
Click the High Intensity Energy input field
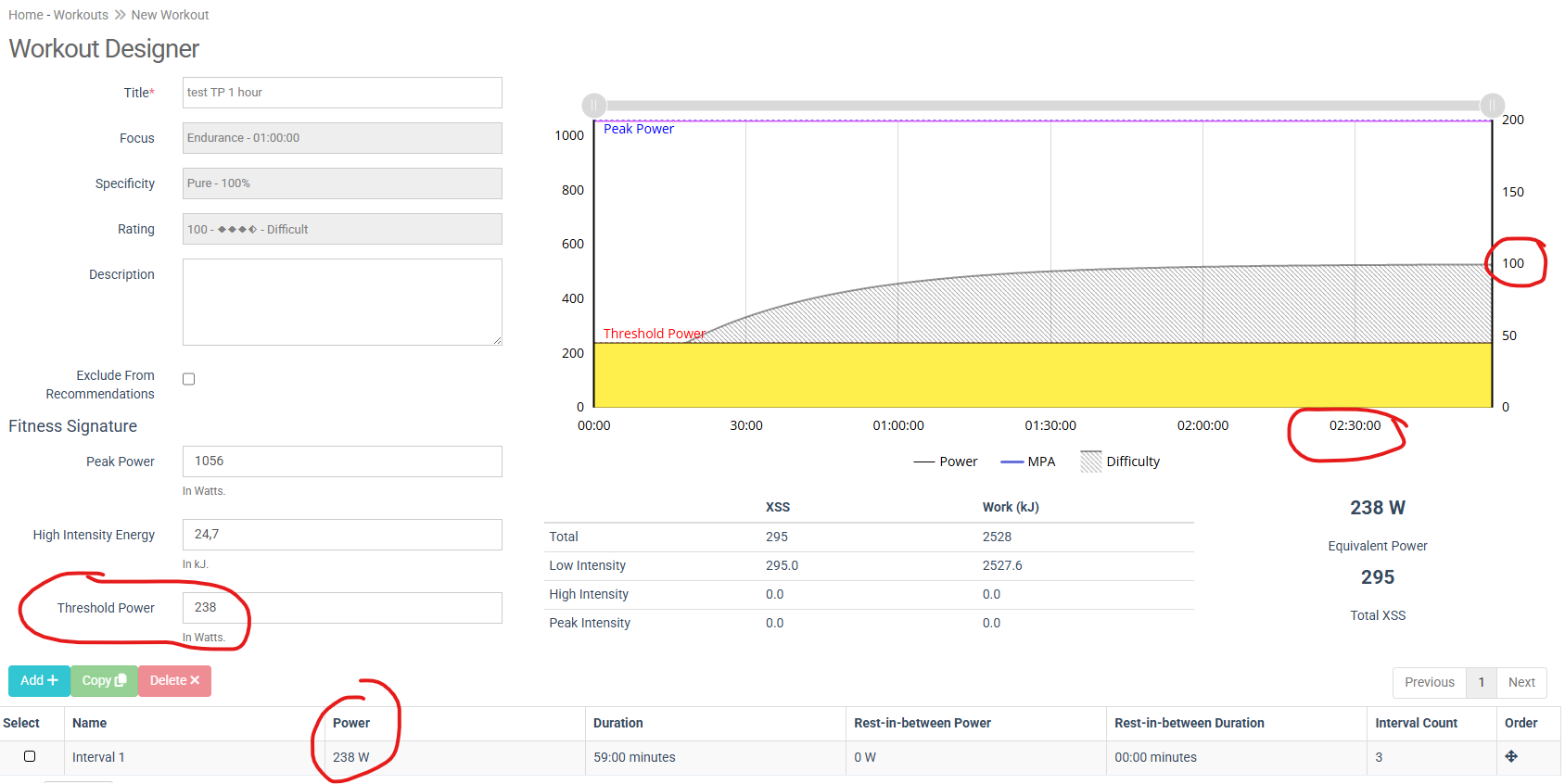[x=342, y=535]
